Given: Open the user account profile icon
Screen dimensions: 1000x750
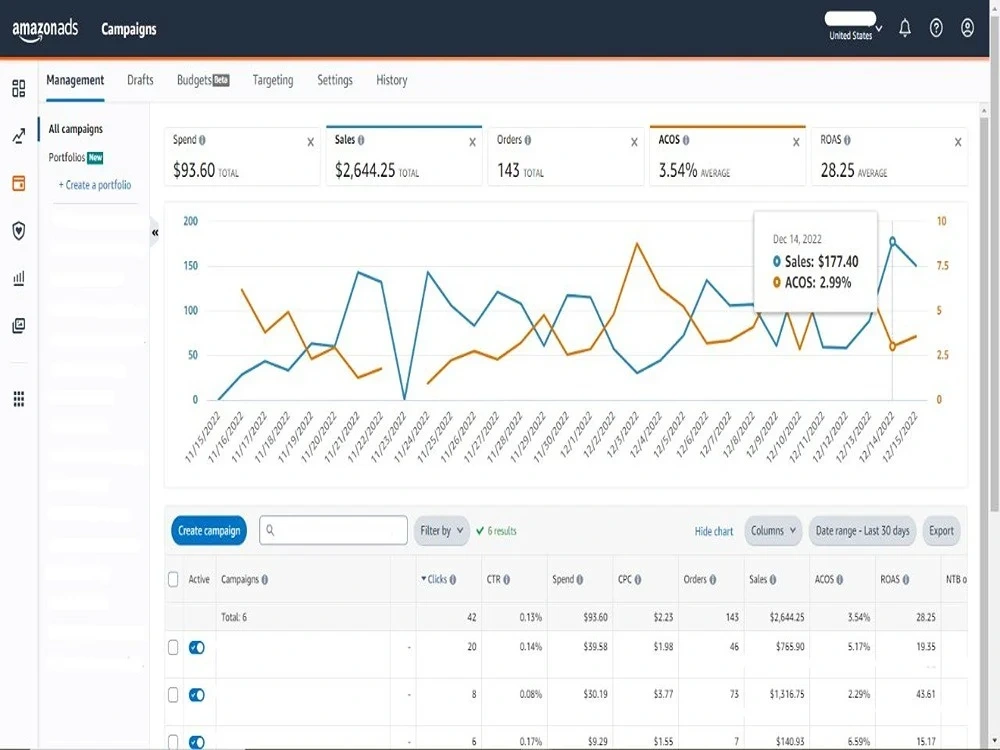Looking at the screenshot, I should [967, 28].
